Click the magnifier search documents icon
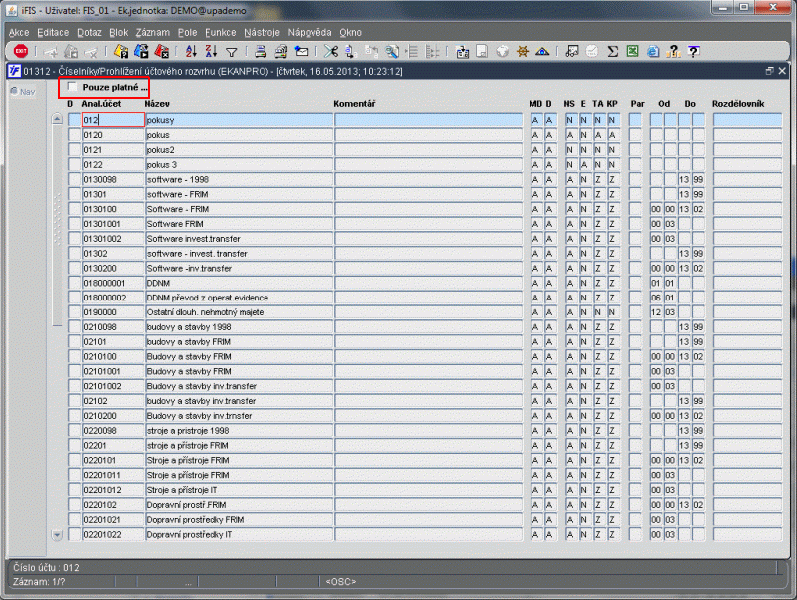This screenshot has width=797, height=600. [391, 51]
